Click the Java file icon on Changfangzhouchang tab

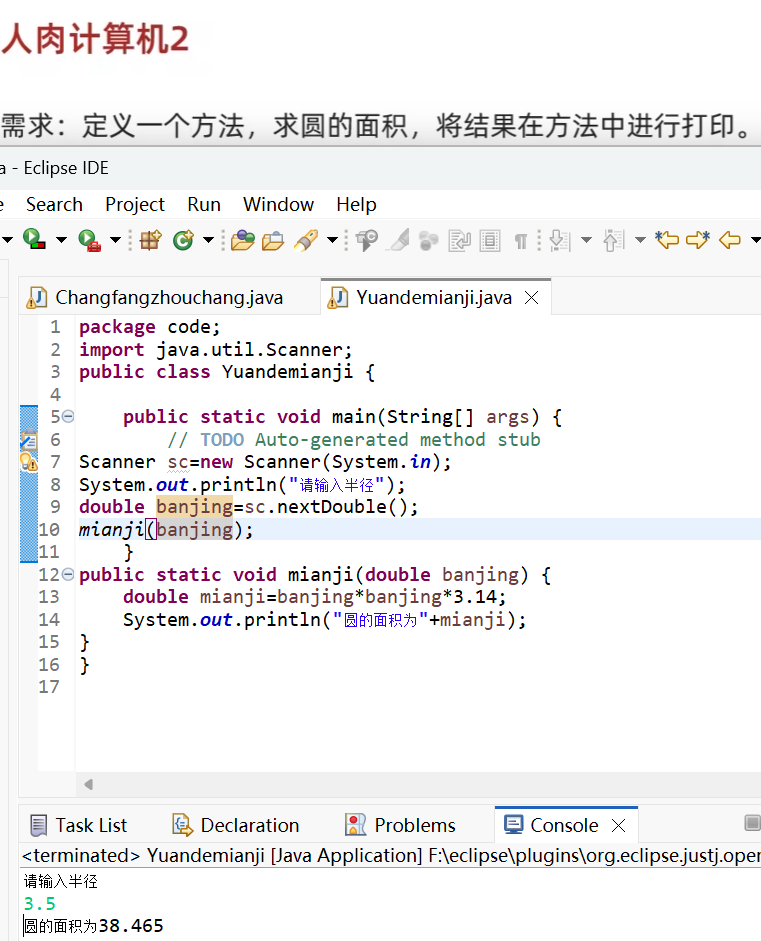(x=37, y=298)
